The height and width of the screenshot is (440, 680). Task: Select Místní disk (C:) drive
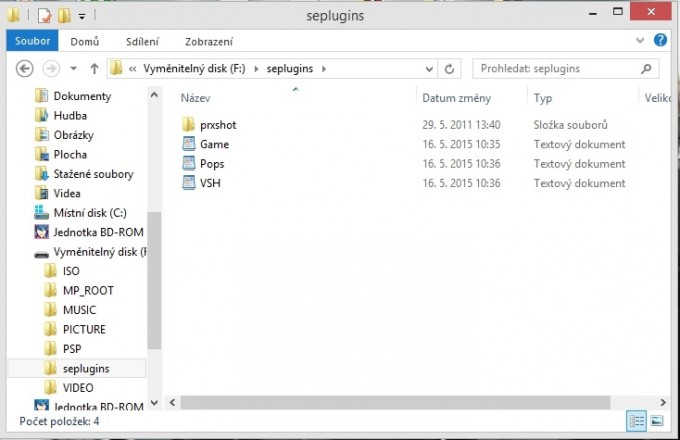(x=90, y=212)
